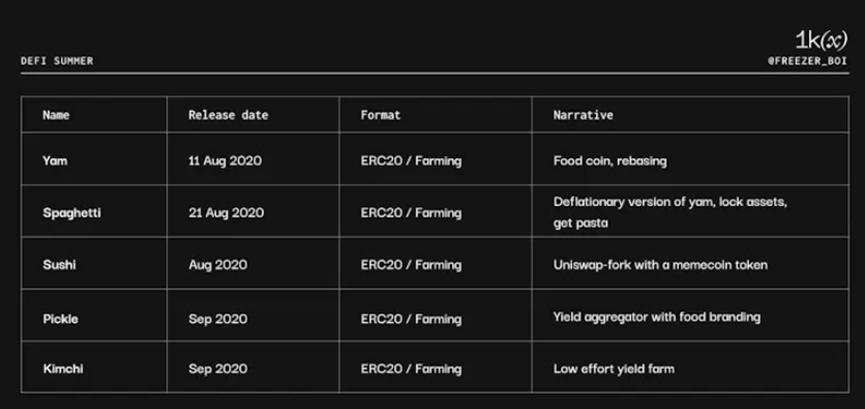Click the 21 Aug 2020 release date
Image resolution: width=865 pixels, height=409 pixels.
point(226,213)
